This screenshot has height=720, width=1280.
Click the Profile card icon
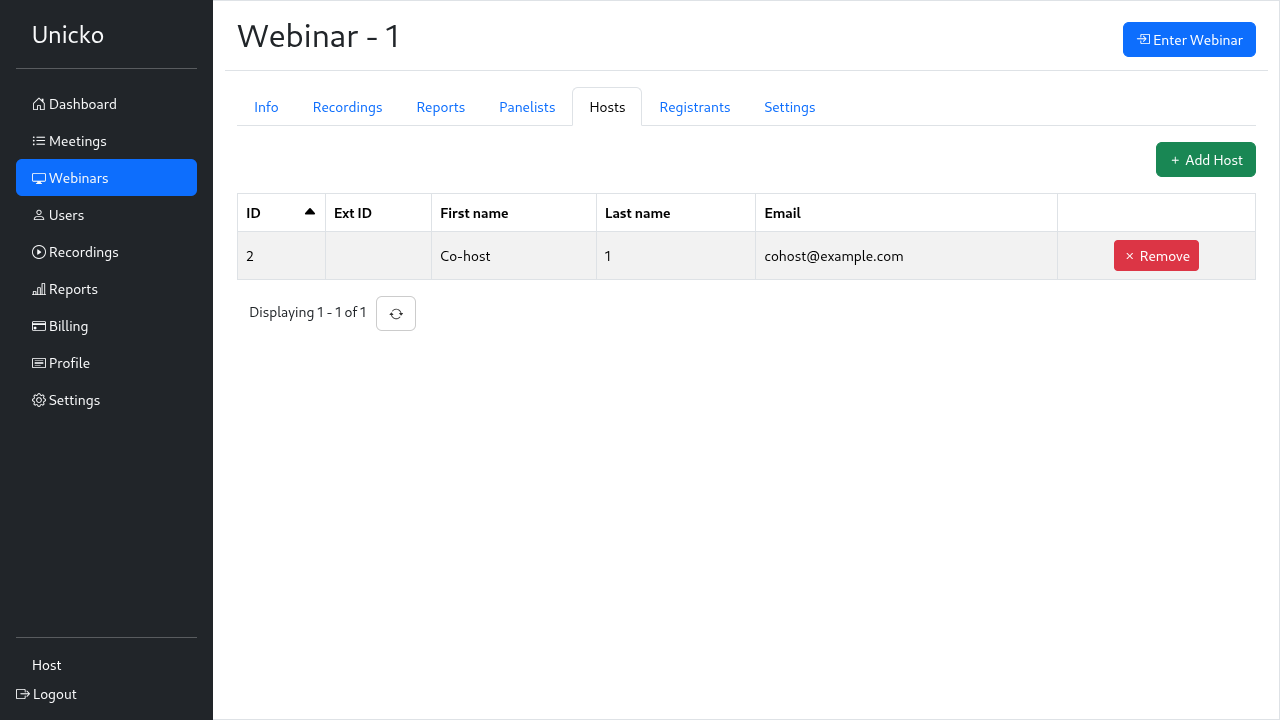(x=39, y=363)
